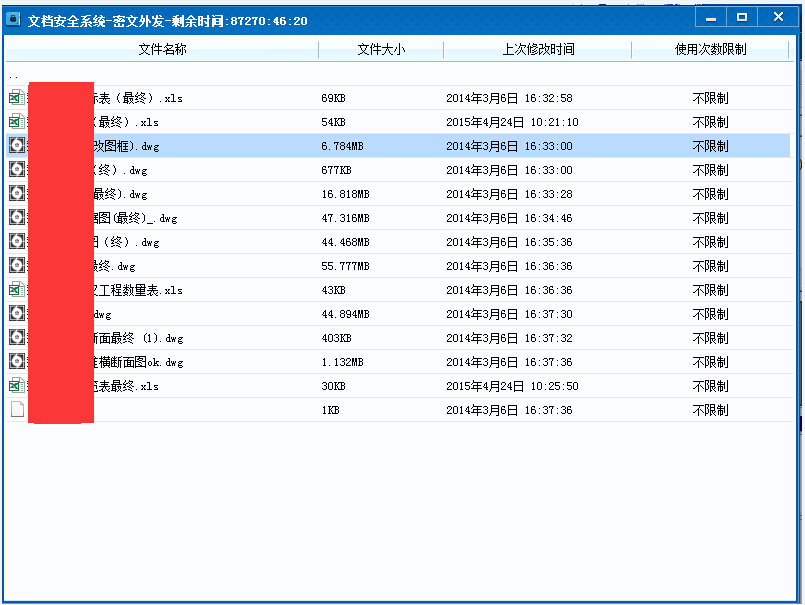Click the DWG icon of the 47.316MB file

pyautogui.click(x=17, y=218)
